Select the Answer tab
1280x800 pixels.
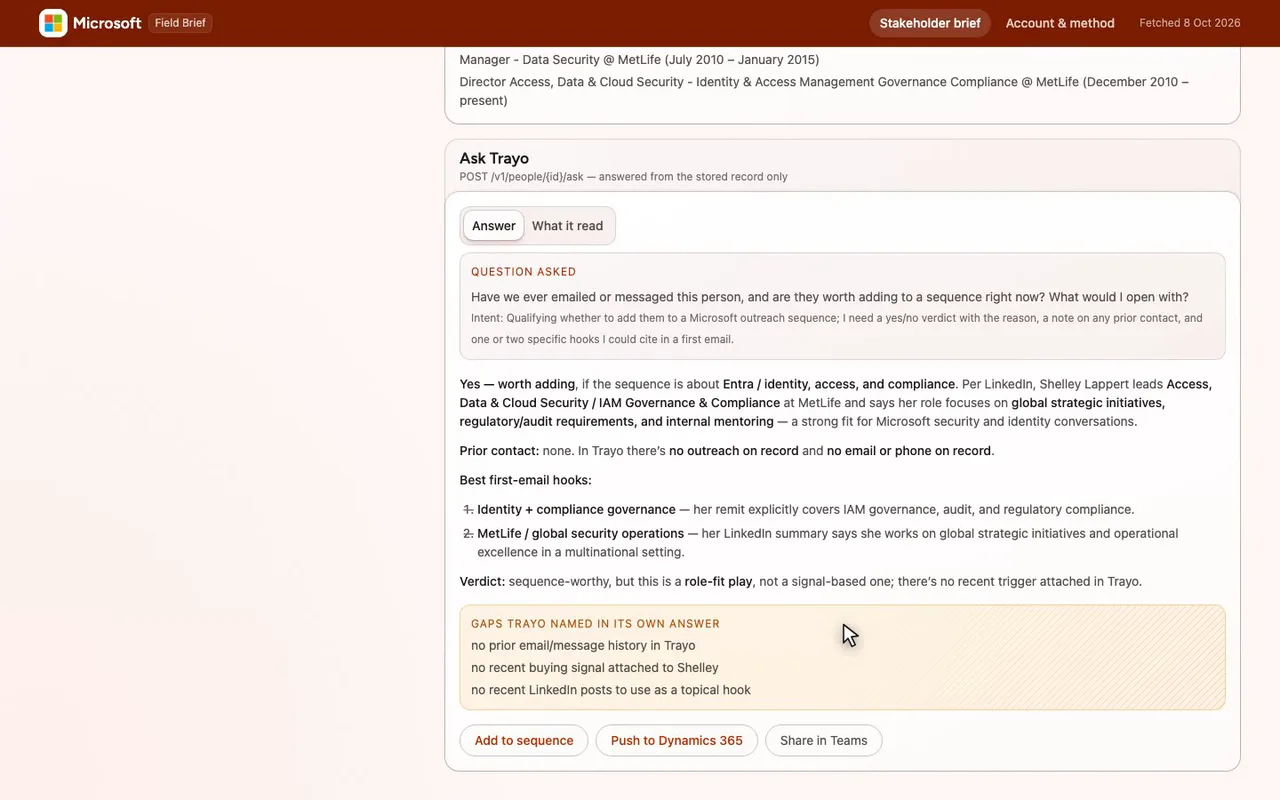[x=494, y=226]
